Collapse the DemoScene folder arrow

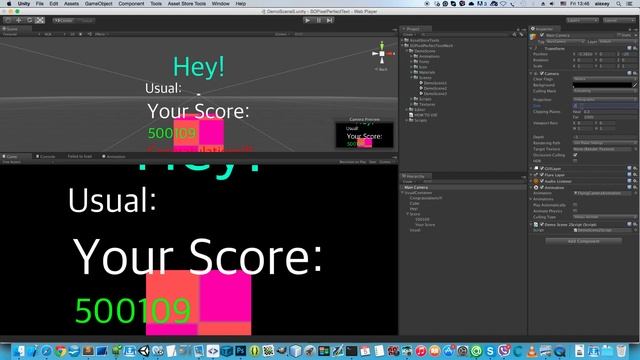pos(408,51)
